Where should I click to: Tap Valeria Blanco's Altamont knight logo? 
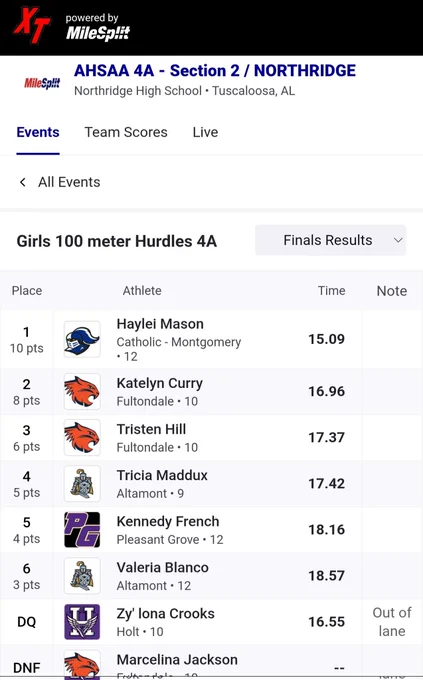pos(82,575)
